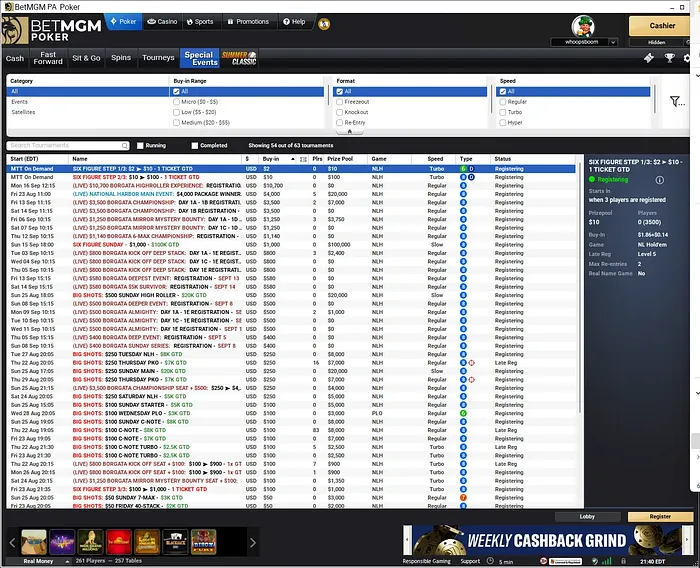Click the knockout target icon for $250 Thursday PKO Late Reg

tap(471, 363)
